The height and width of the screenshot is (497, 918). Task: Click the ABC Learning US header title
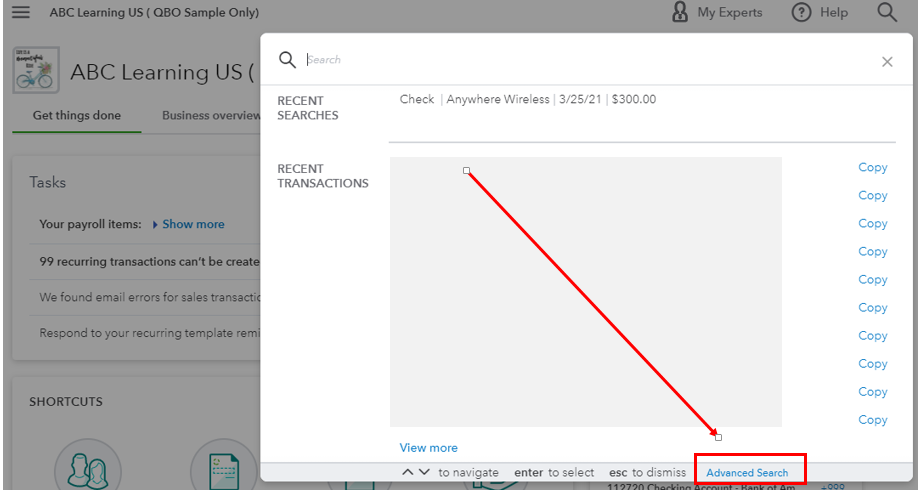[x=154, y=12]
